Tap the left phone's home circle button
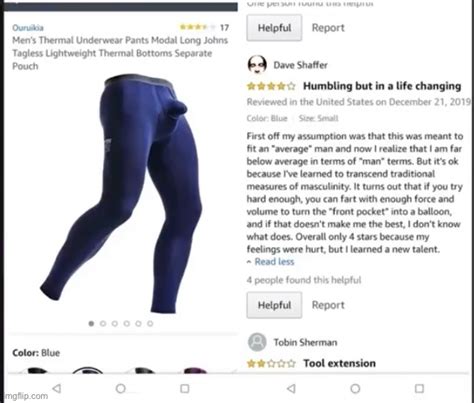Screen dimensions: 474x403 121,388
